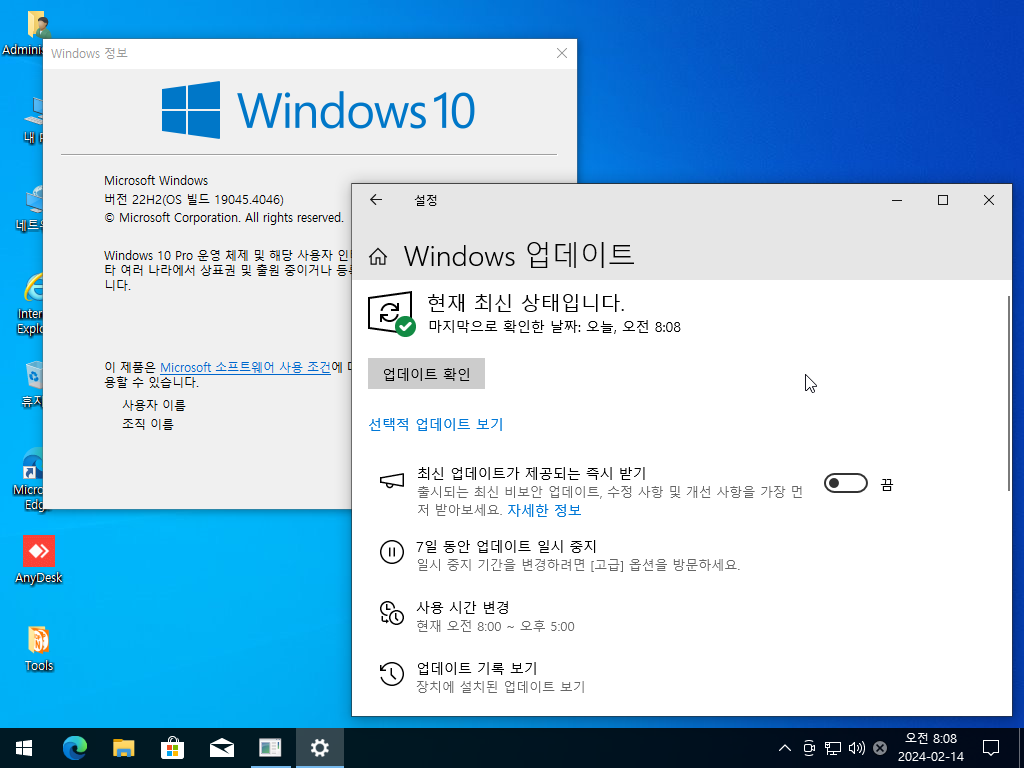Close the Windows 정보 dialog
The width and height of the screenshot is (1024, 768).
click(562, 54)
